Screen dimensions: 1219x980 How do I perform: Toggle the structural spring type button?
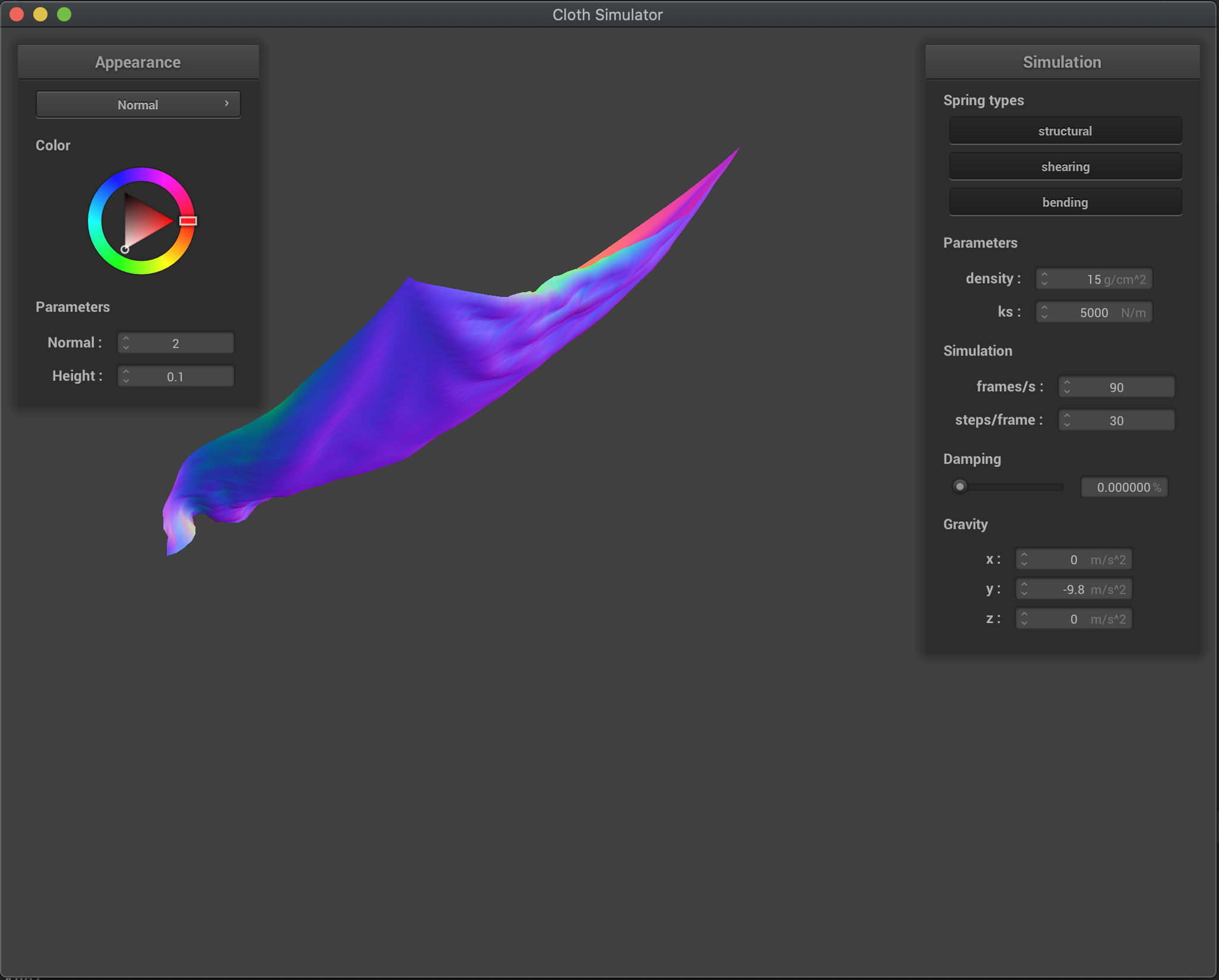1065,131
